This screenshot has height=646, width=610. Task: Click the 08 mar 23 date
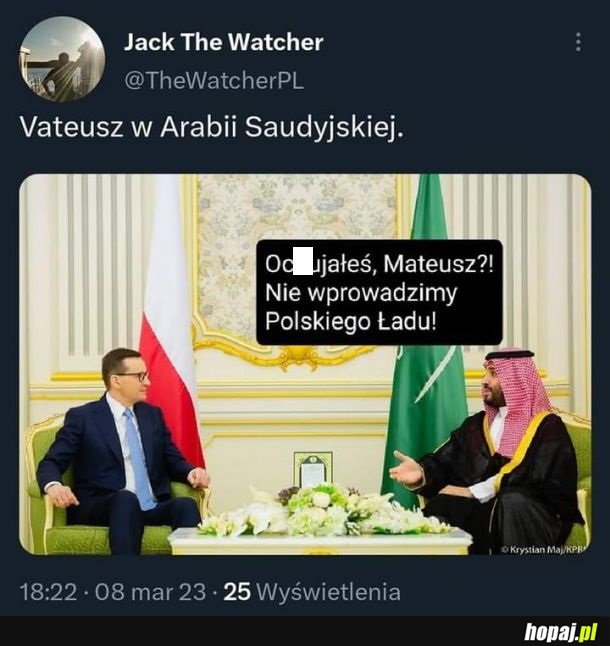click(x=150, y=592)
